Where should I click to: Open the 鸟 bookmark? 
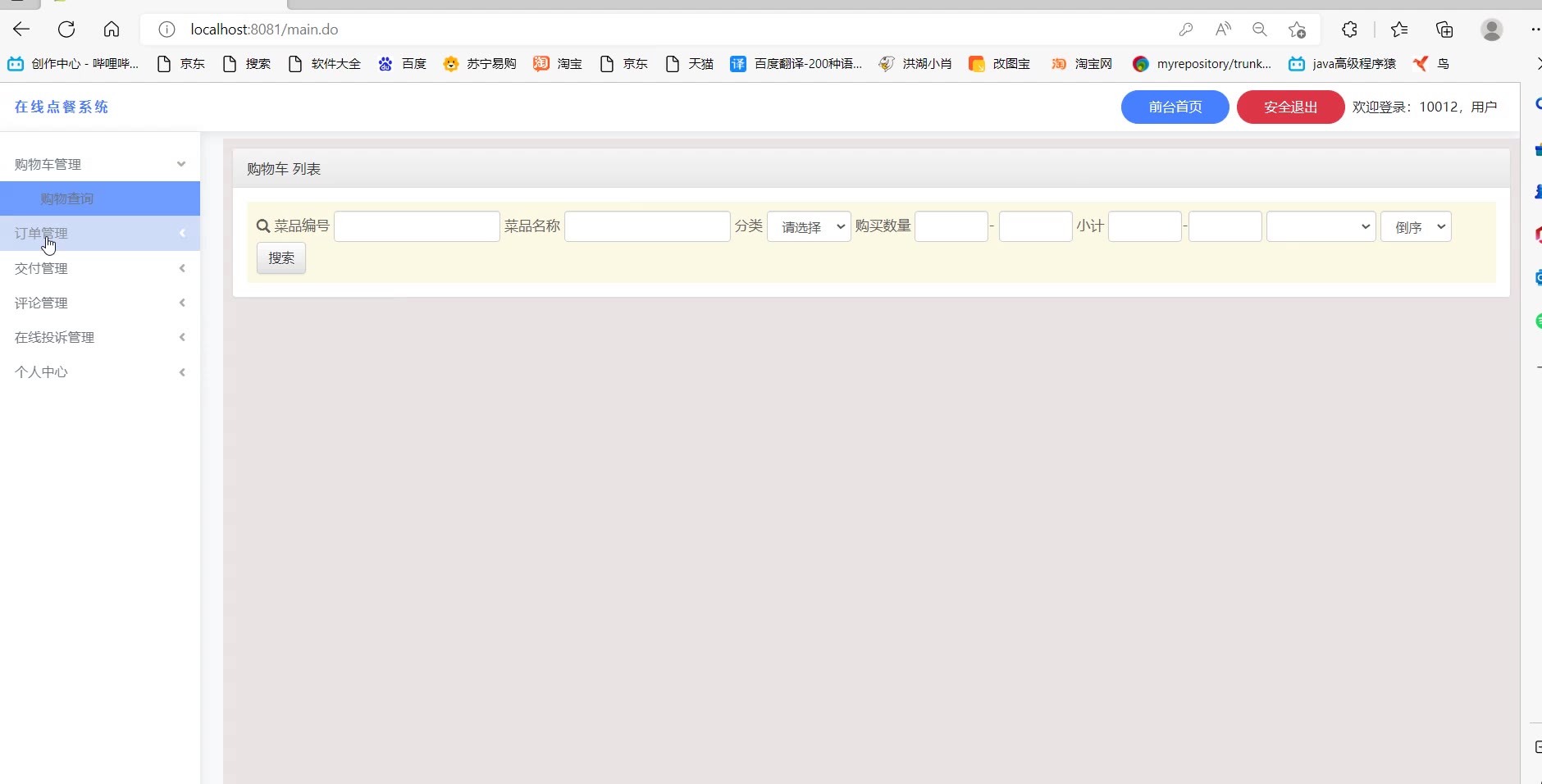click(1431, 64)
